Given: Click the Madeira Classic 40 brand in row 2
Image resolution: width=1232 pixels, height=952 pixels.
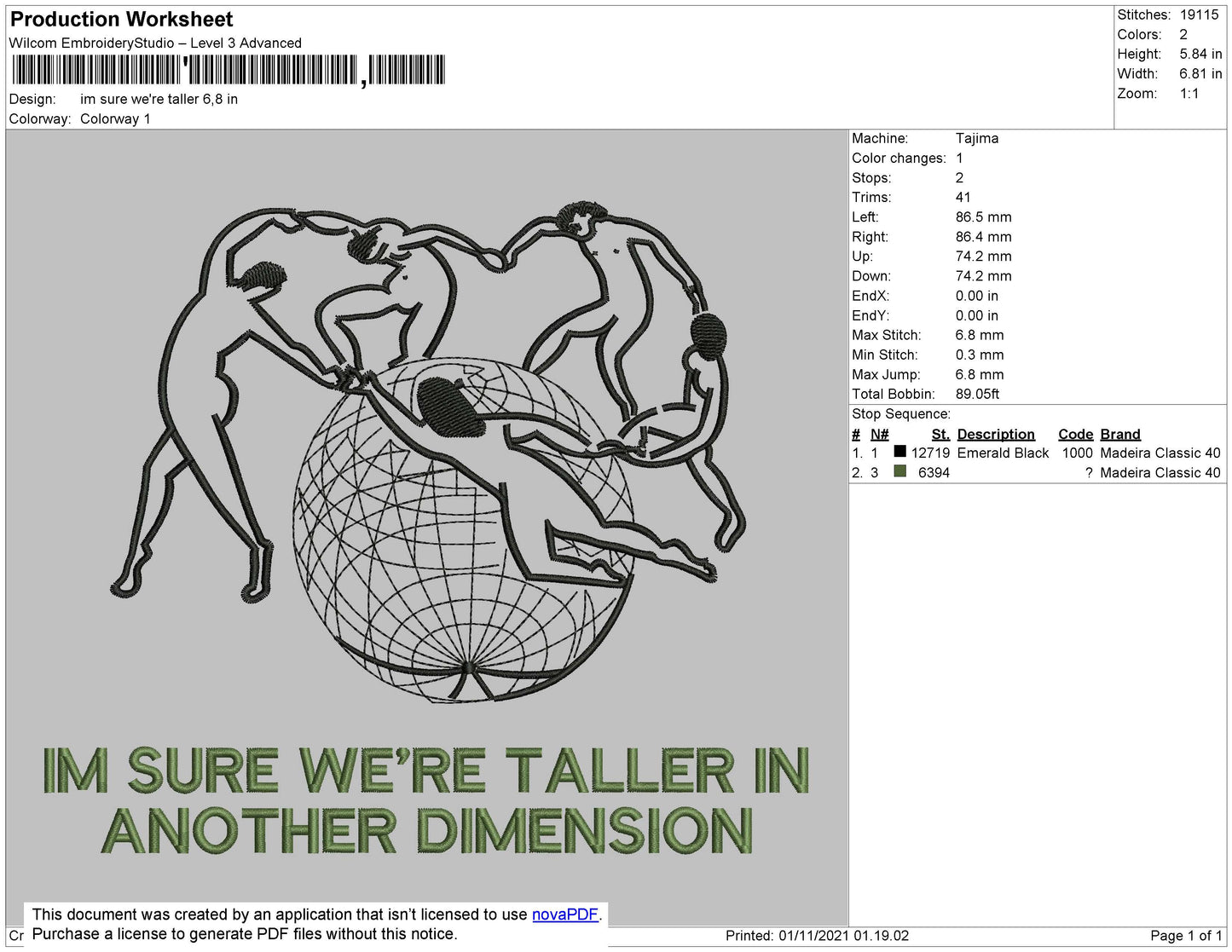Looking at the screenshot, I should (1160, 472).
